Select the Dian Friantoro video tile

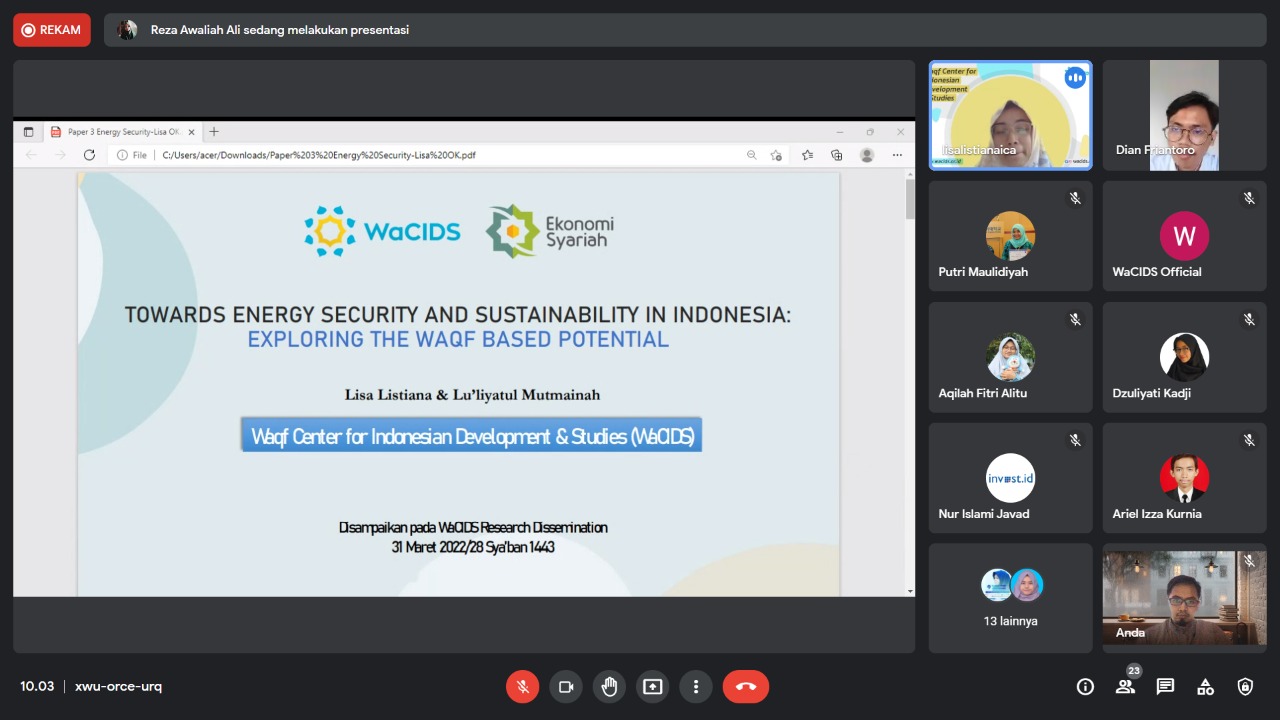point(1184,115)
